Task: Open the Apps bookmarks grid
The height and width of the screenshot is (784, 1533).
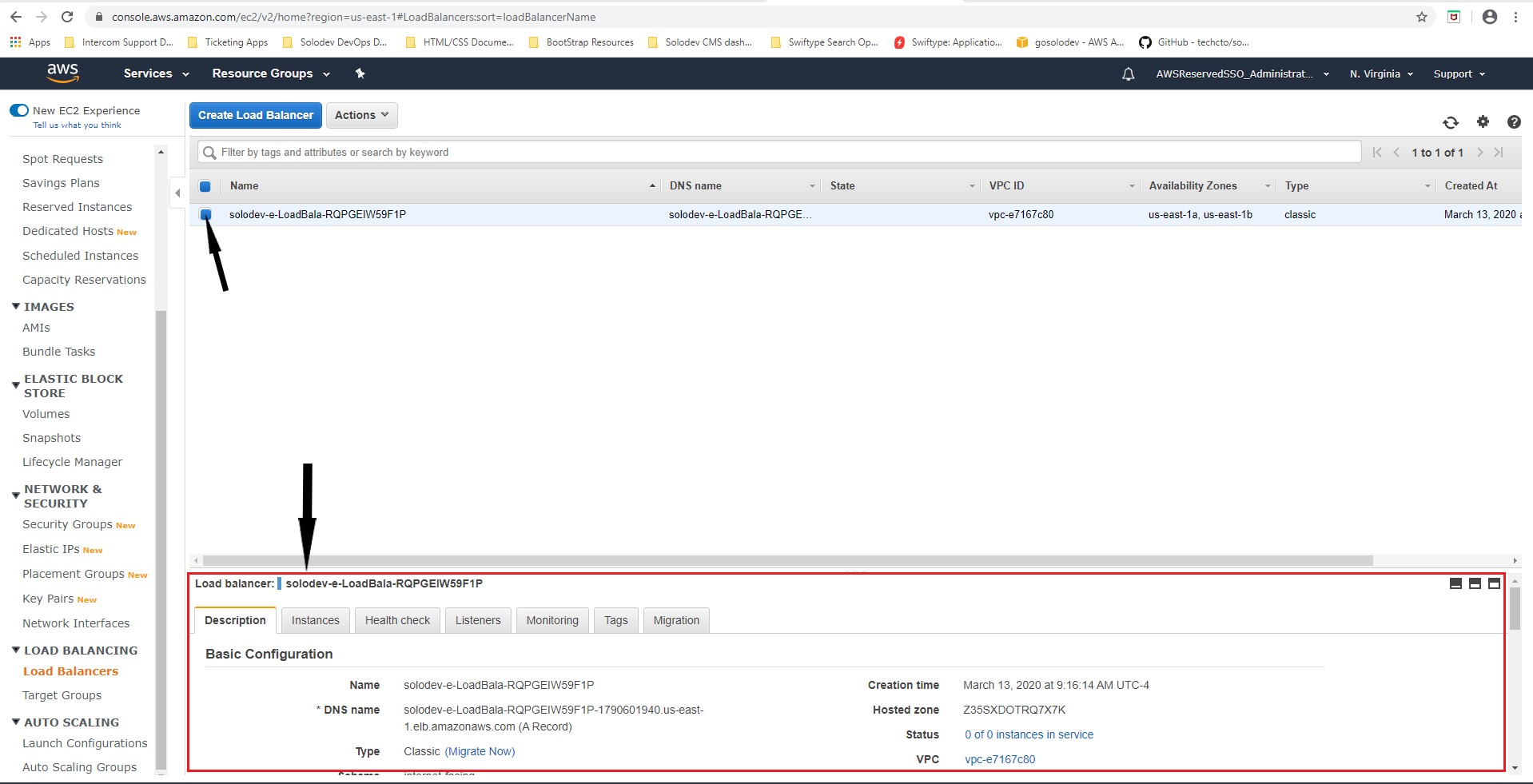Action: click(30, 42)
